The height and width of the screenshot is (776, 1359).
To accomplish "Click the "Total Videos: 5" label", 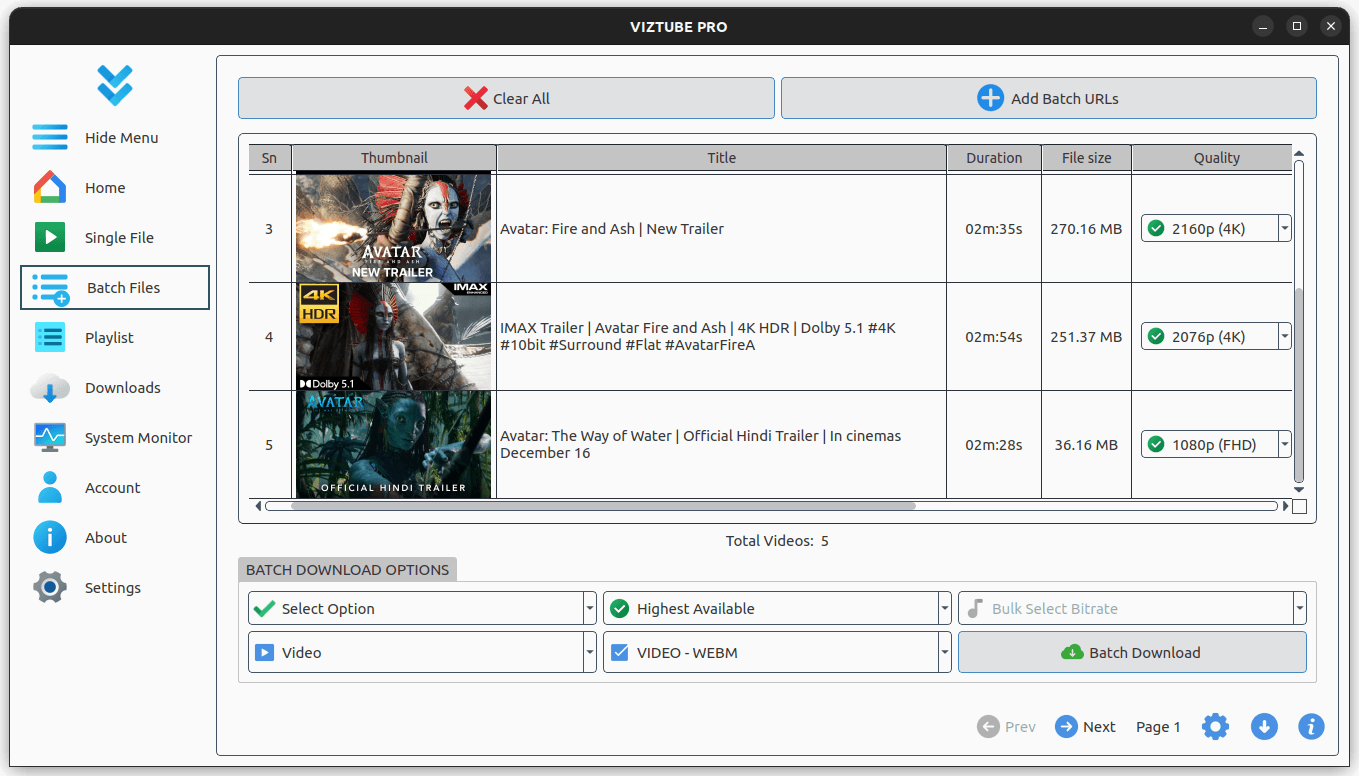I will click(x=777, y=541).
